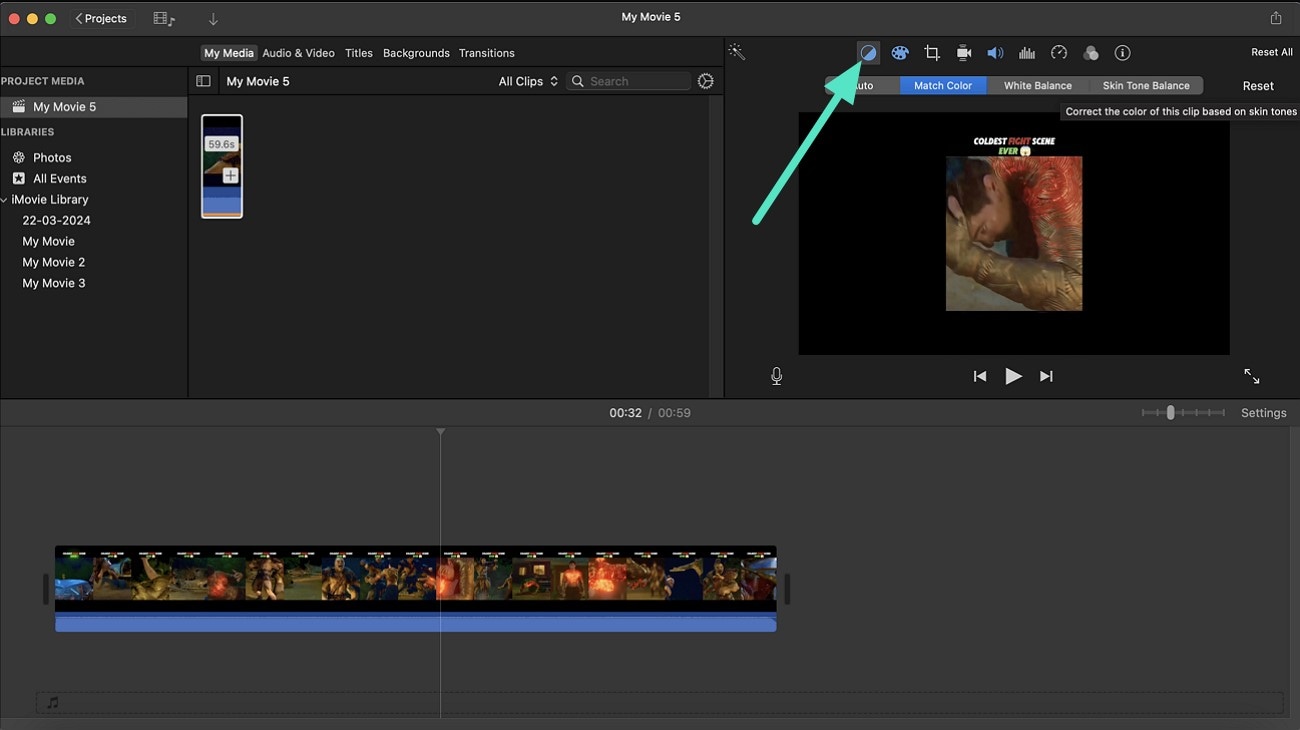Click the voiceover microphone icon
The image size is (1300, 730).
[777, 376]
